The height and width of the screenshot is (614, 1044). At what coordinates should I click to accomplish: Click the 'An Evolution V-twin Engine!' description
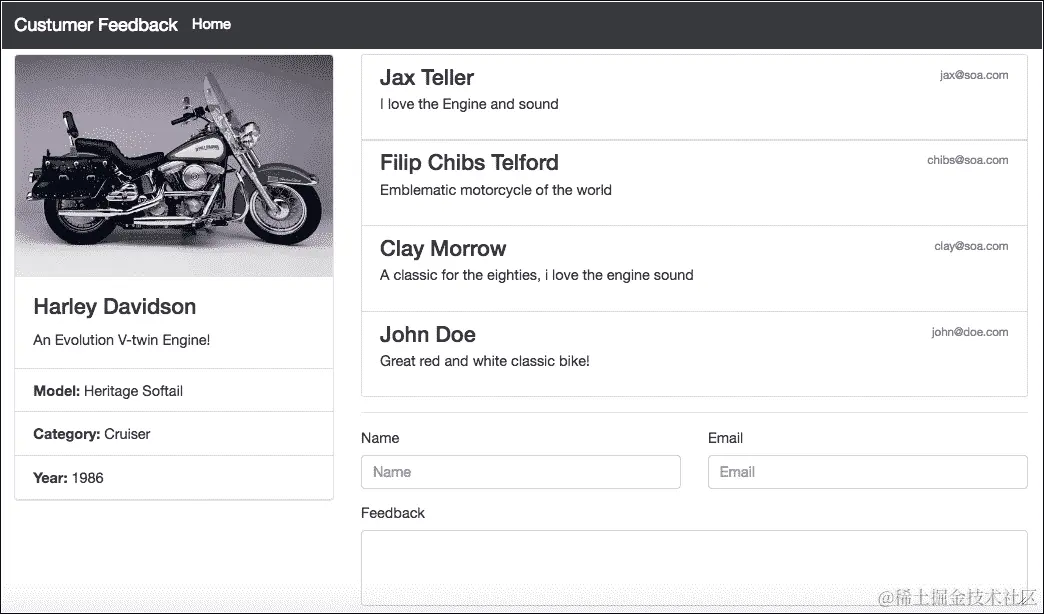pyautogui.click(x=122, y=340)
